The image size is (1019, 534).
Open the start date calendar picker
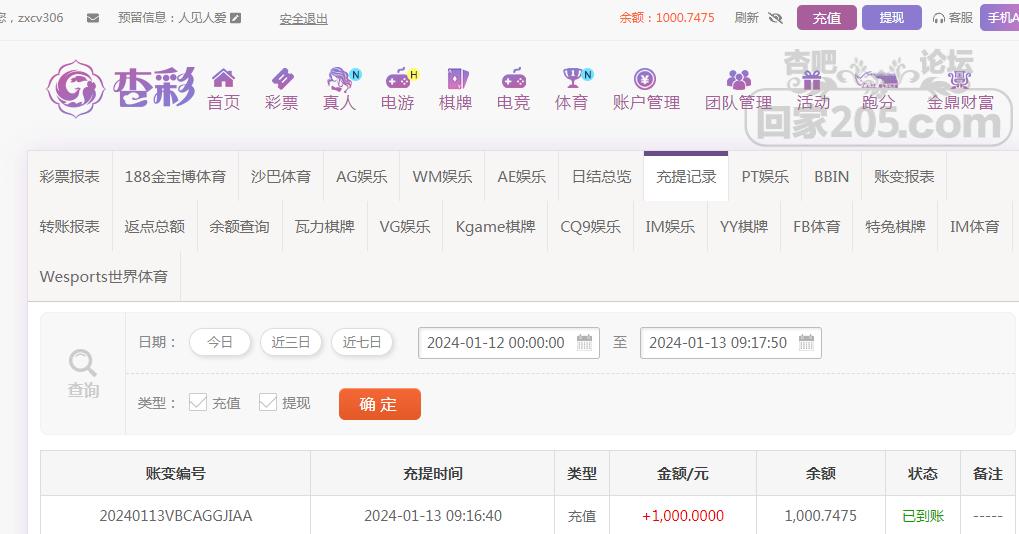(x=586, y=342)
